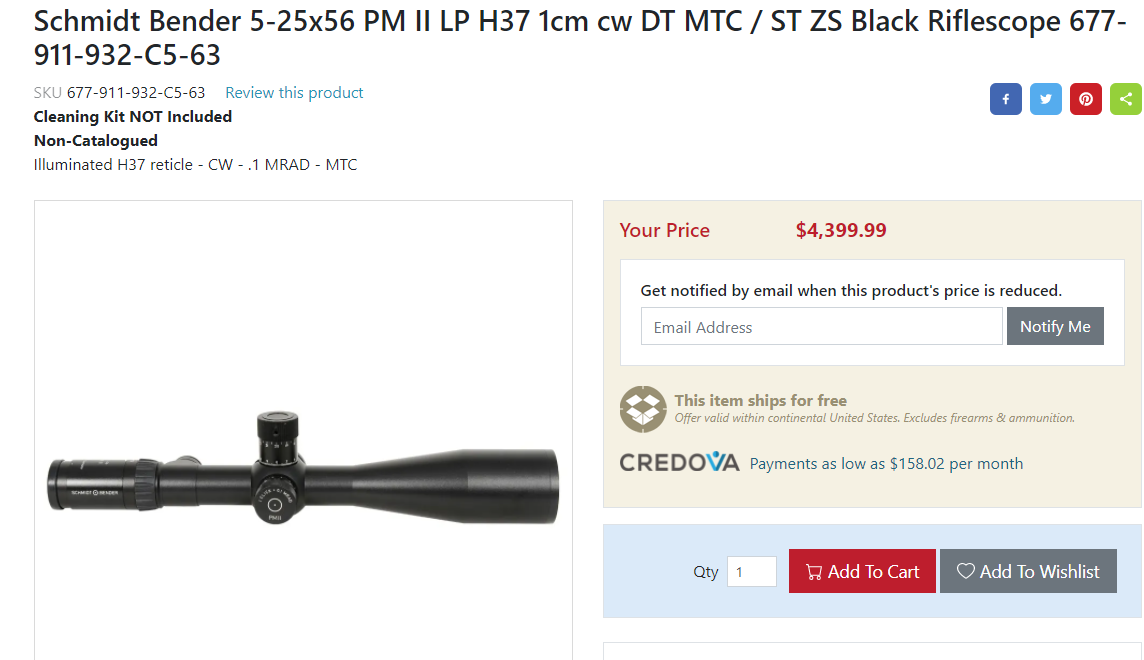1144x660 pixels.
Task: Click the $4,399.99 price
Action: click(841, 231)
